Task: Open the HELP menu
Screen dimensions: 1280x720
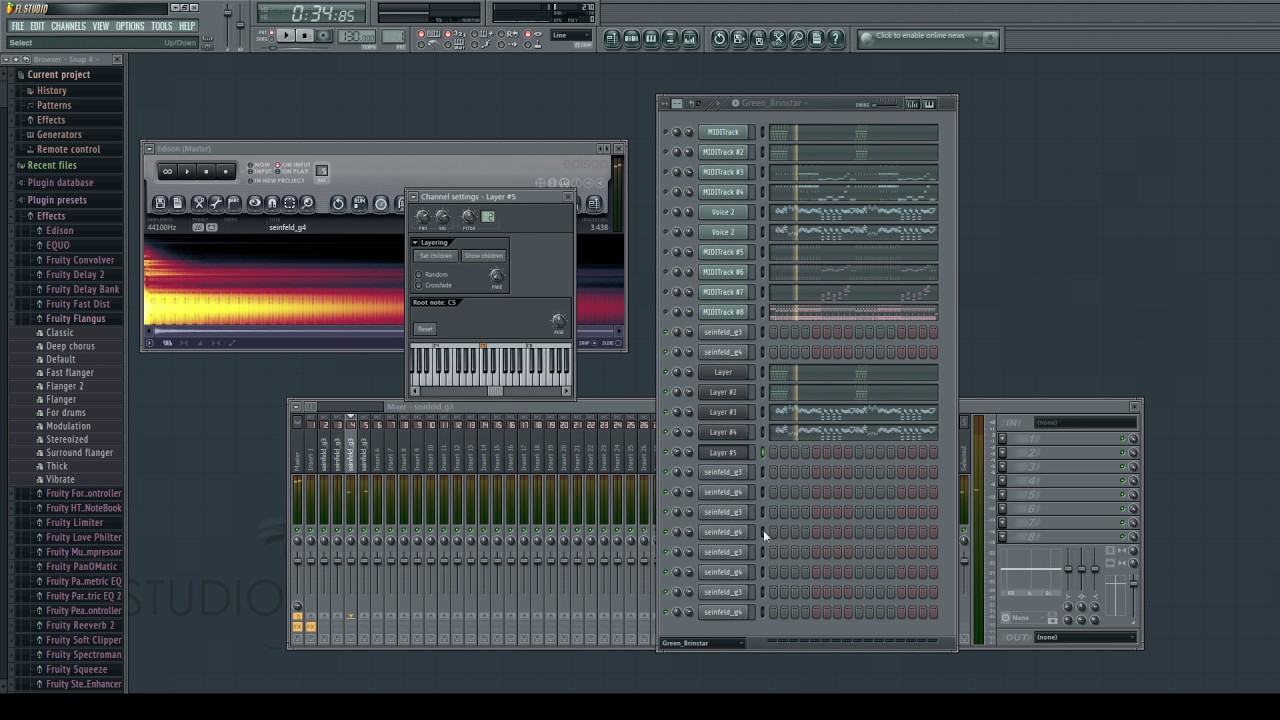Action: click(187, 26)
